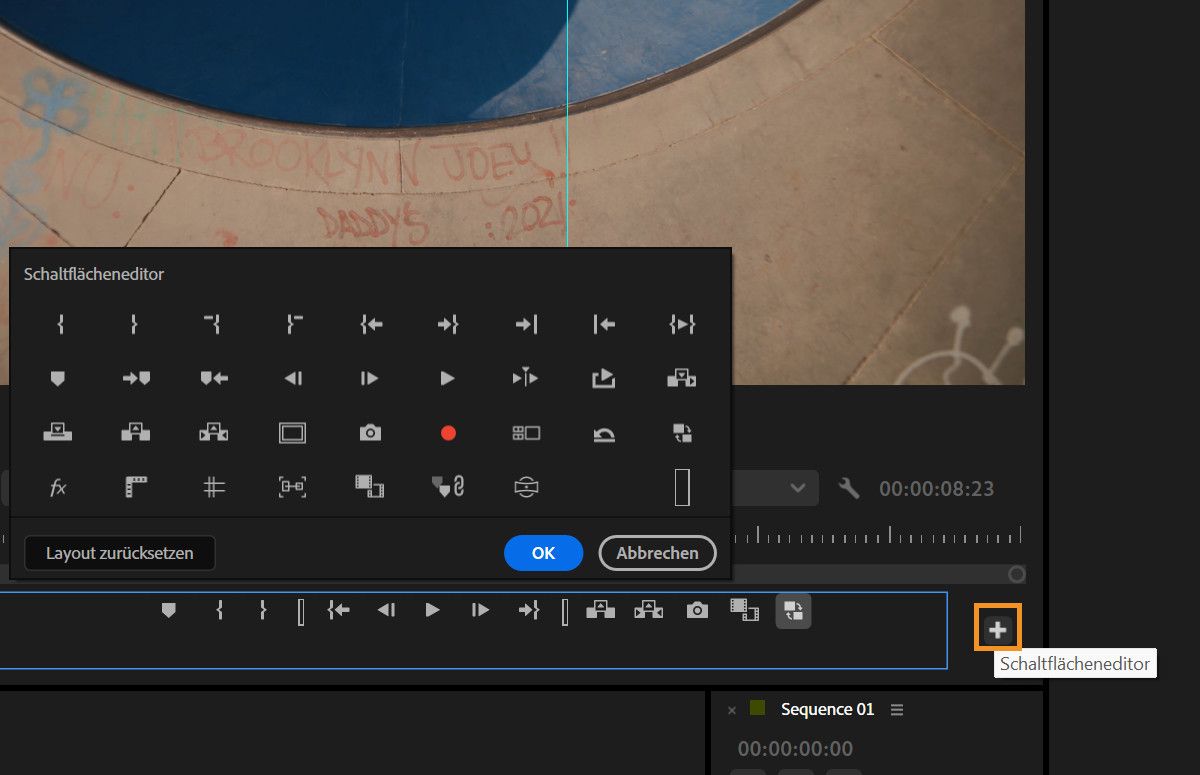Screen dimensions: 1200x775
Task: Select VR Video Display icon in editor
Action: click(526, 487)
